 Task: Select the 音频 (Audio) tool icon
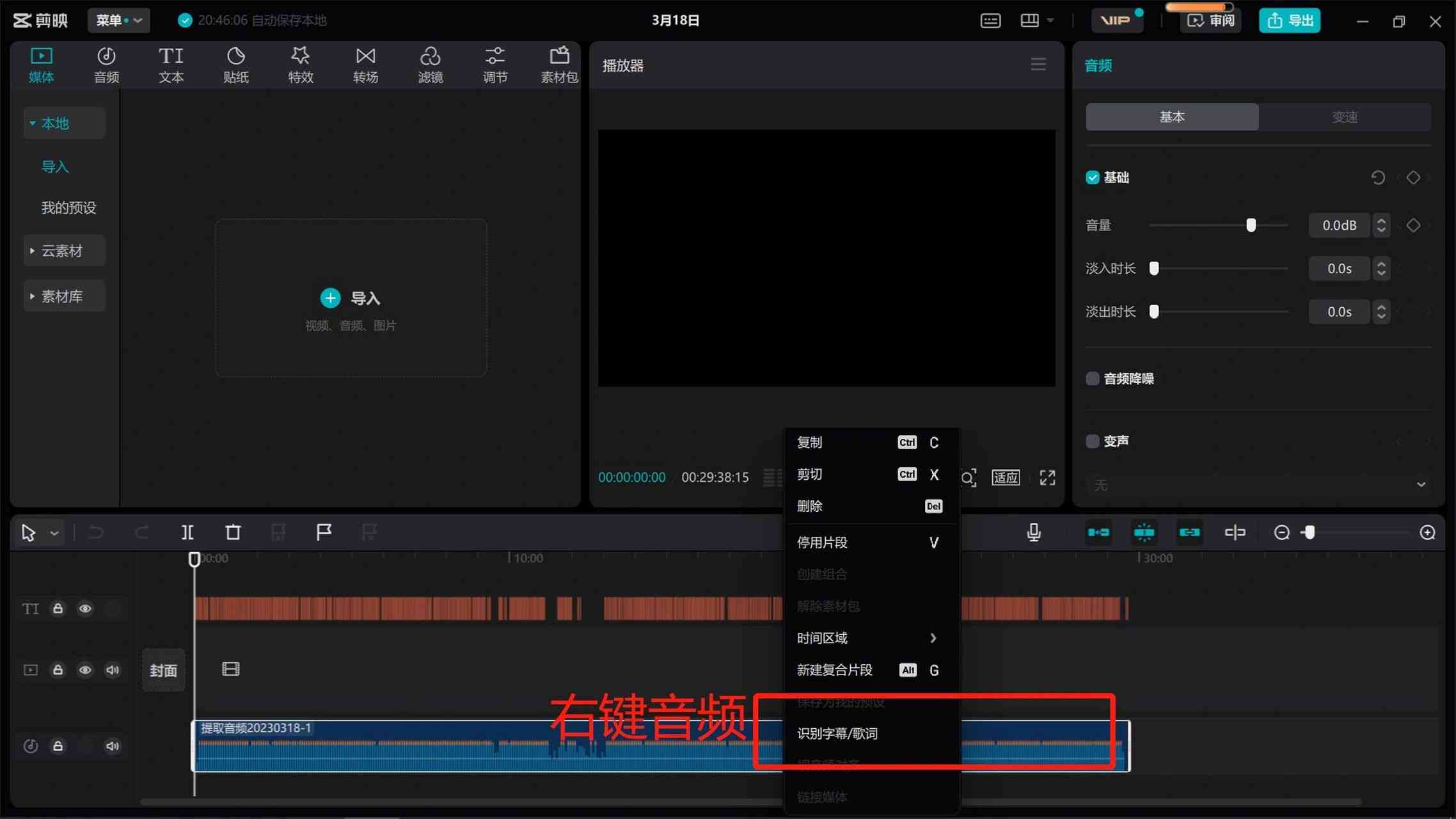click(x=107, y=64)
